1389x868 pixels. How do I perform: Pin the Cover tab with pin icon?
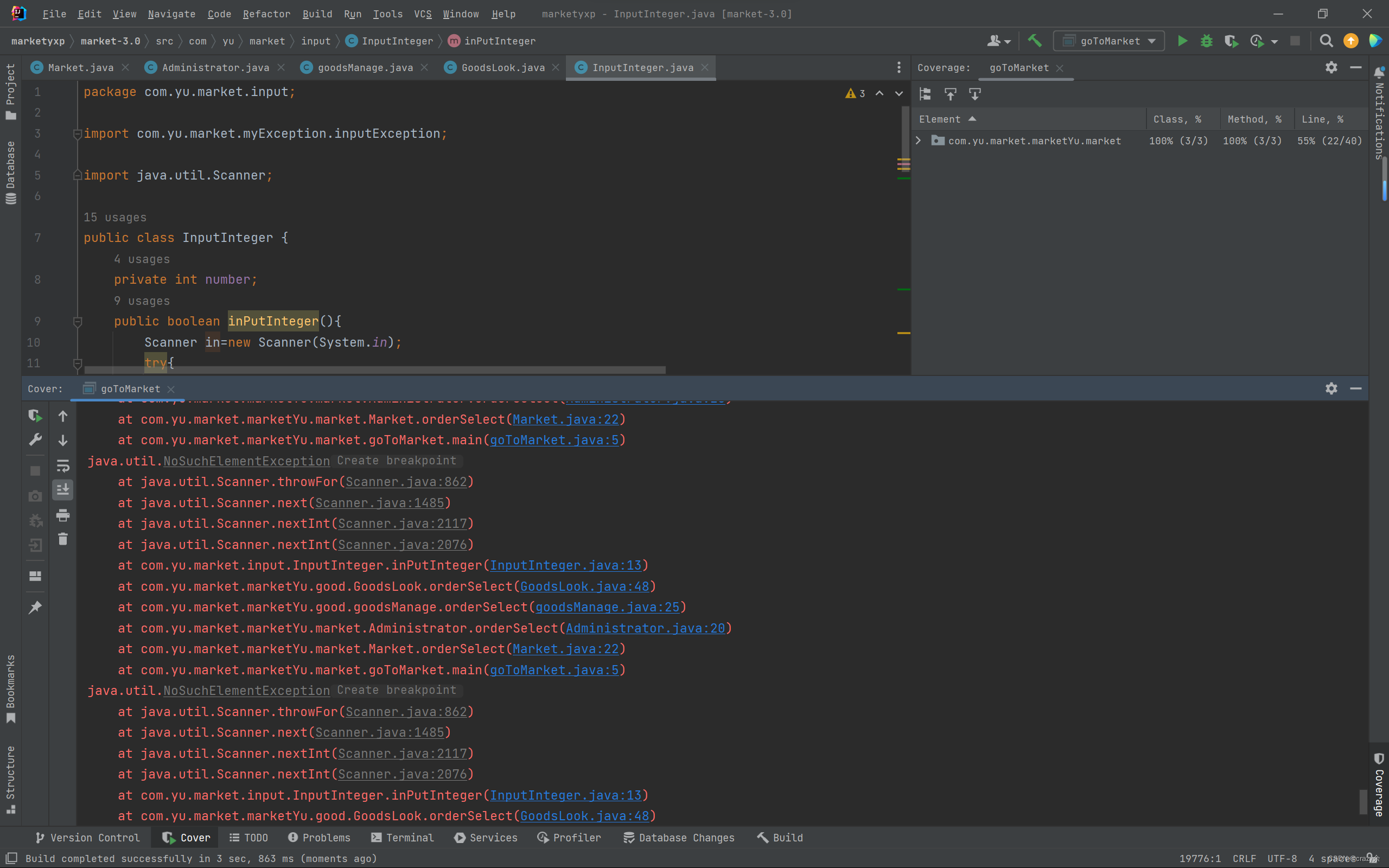point(35,608)
